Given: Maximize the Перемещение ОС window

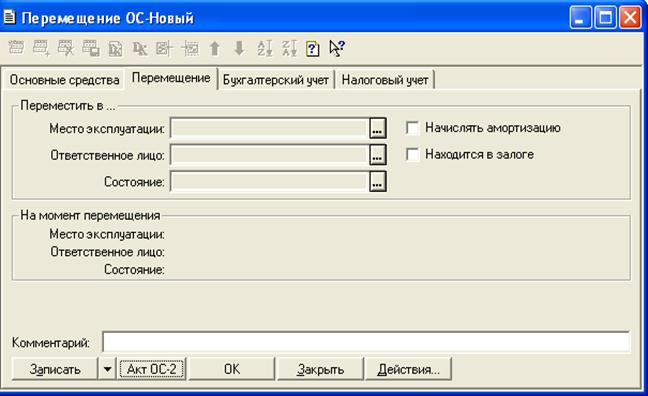Looking at the screenshot, I should (x=605, y=17).
